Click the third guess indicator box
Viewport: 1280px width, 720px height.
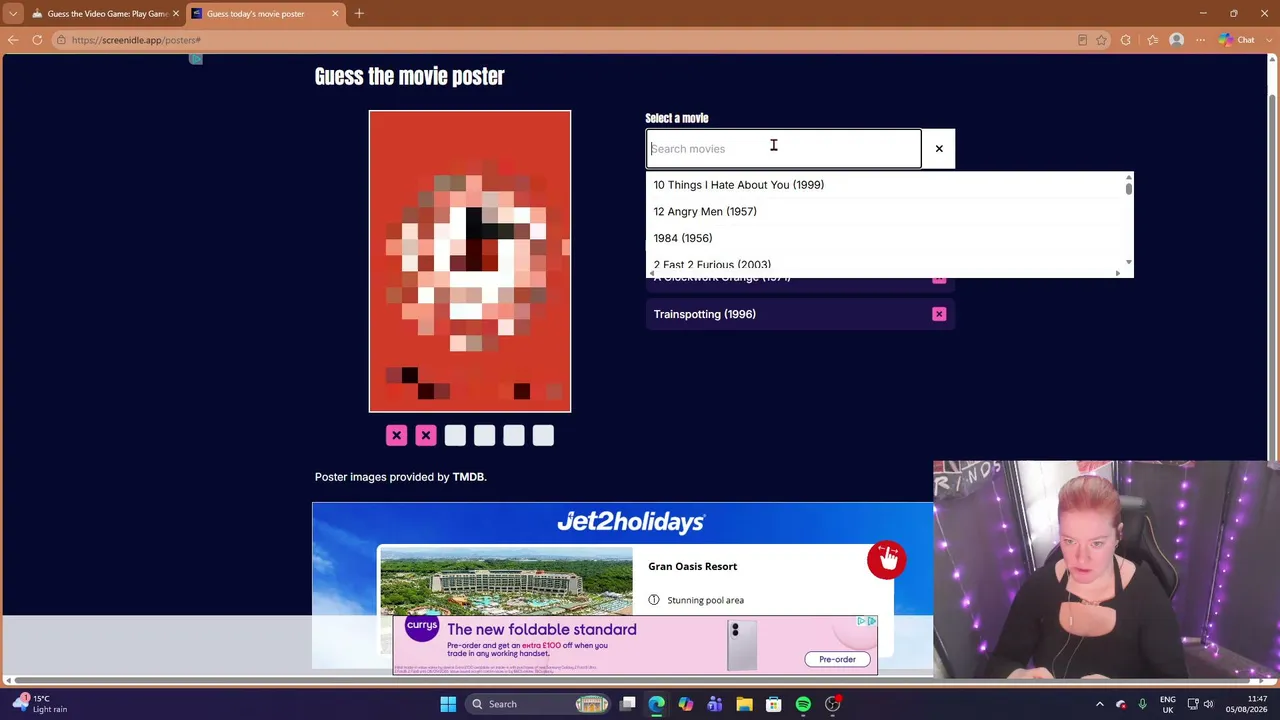[455, 435]
